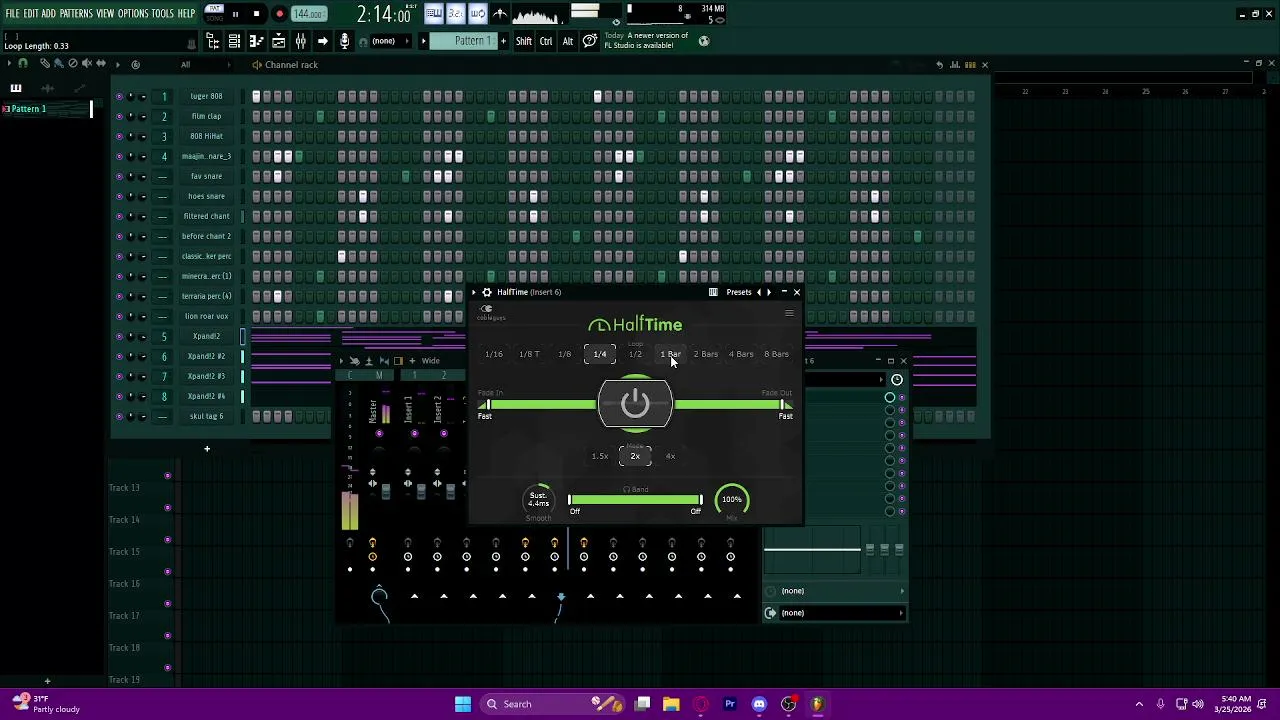Viewport: 1280px width, 720px height.
Task: Open Premiere Pro from Windows taskbar
Action: [730, 704]
